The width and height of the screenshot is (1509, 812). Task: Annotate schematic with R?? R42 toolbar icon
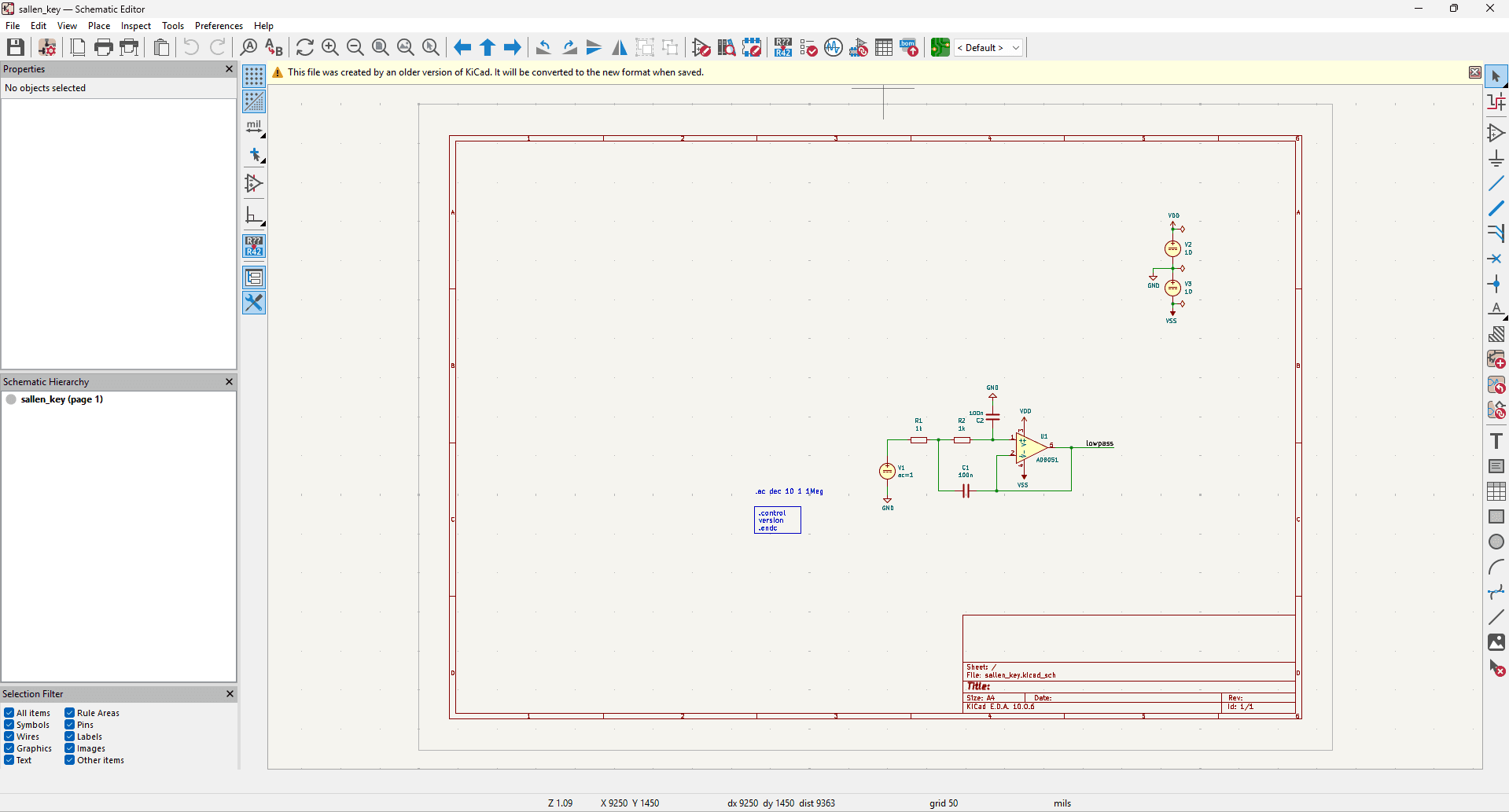click(783, 47)
